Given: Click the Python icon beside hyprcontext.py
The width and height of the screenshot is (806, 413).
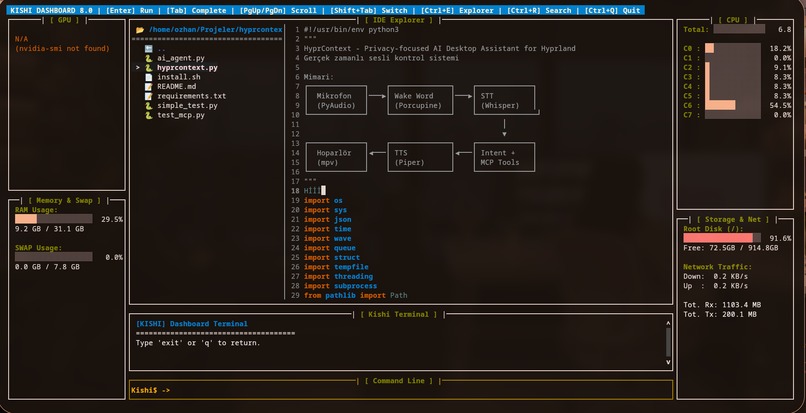Looking at the screenshot, I should [x=149, y=68].
